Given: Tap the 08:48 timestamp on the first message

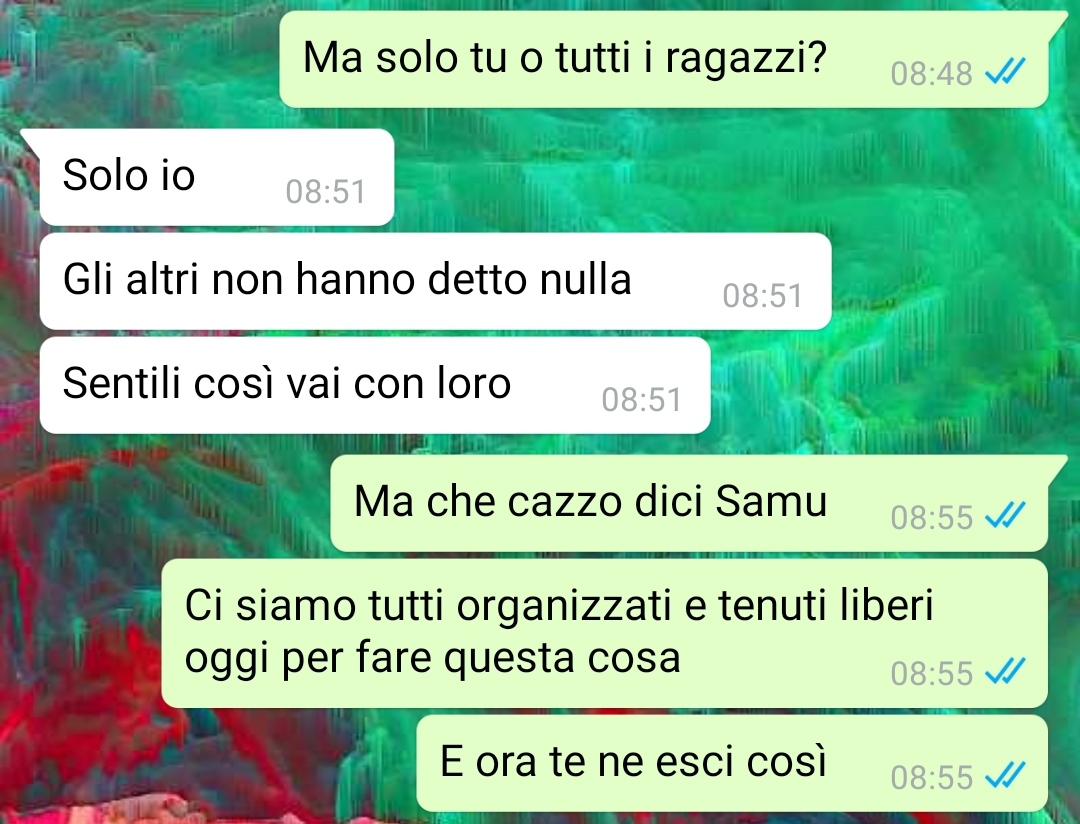Looking at the screenshot, I should point(931,73).
